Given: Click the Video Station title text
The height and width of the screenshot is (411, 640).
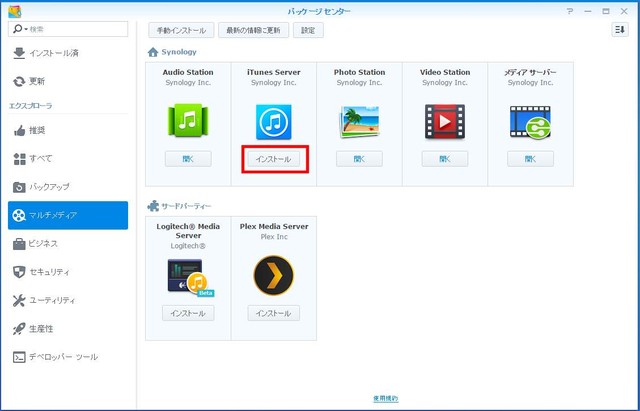Looking at the screenshot, I should [445, 72].
